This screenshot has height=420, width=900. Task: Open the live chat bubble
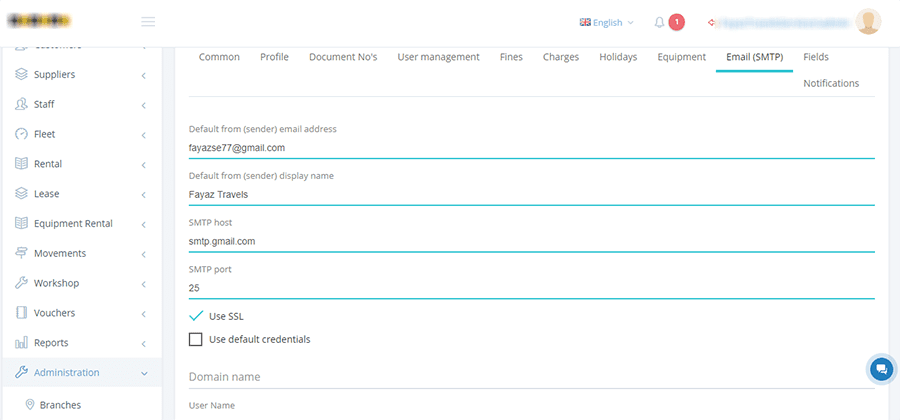tap(882, 369)
